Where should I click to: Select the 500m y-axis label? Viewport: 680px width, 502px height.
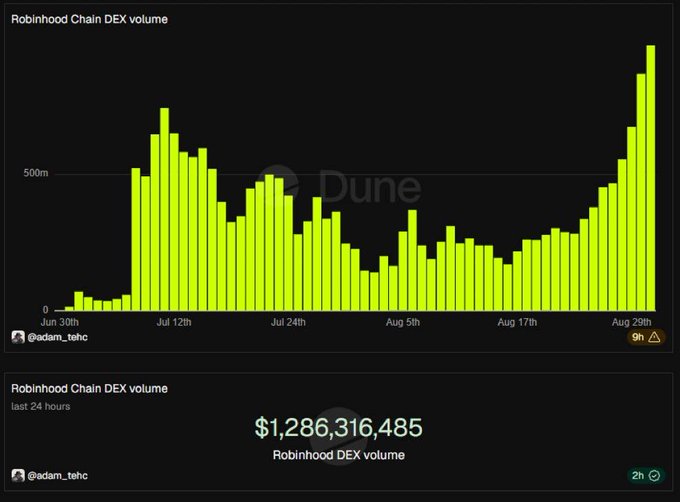(x=36, y=173)
